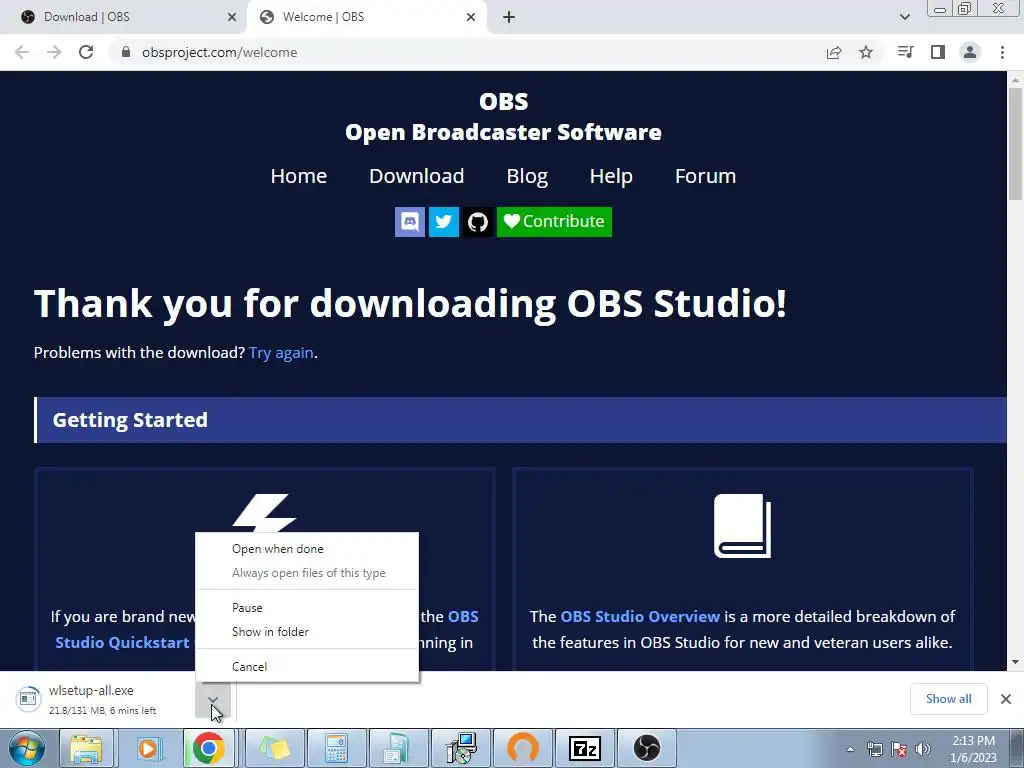The width and height of the screenshot is (1024, 768).
Task: Show hidden tray icons arrow
Action: click(850, 750)
